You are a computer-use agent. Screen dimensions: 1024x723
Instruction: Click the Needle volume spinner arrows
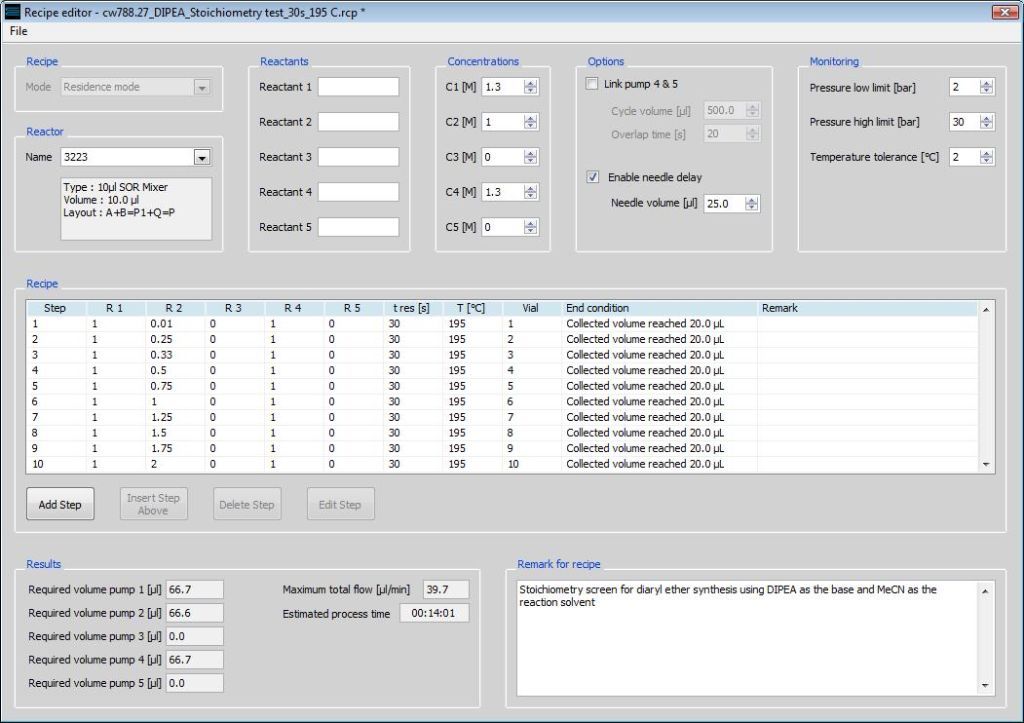751,204
